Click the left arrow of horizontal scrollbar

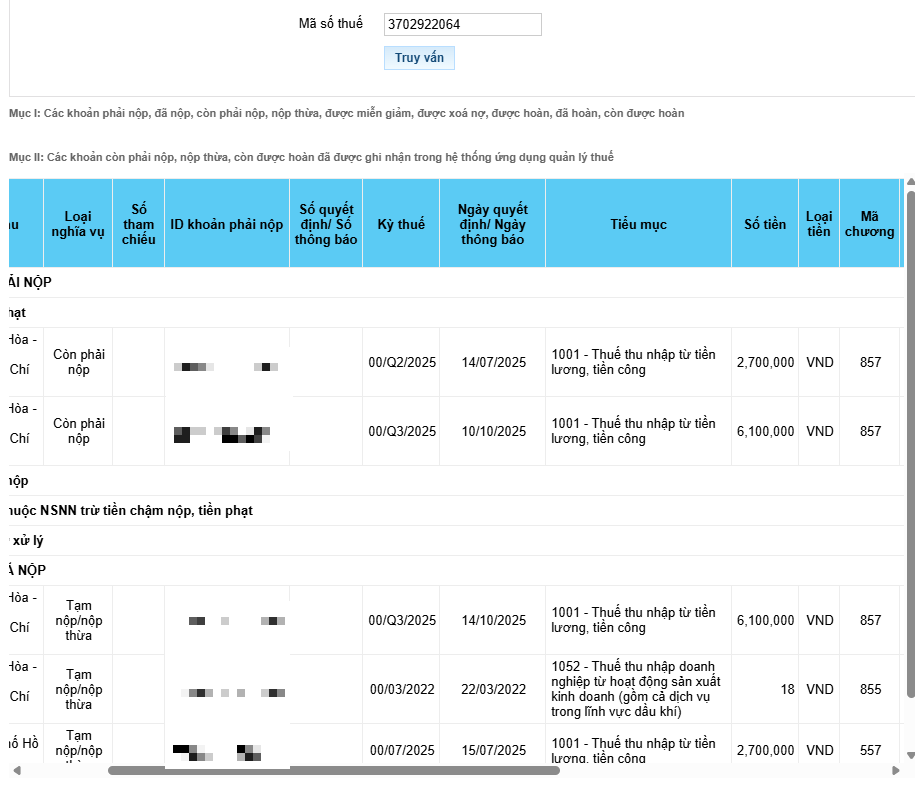(15, 770)
